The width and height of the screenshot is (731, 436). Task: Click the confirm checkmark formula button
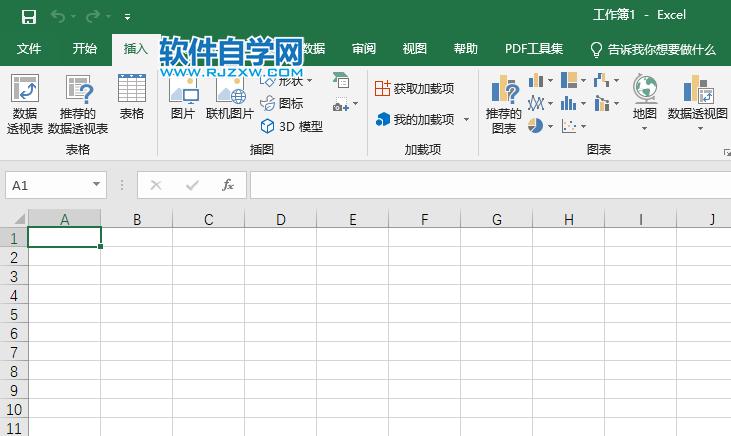tap(192, 185)
